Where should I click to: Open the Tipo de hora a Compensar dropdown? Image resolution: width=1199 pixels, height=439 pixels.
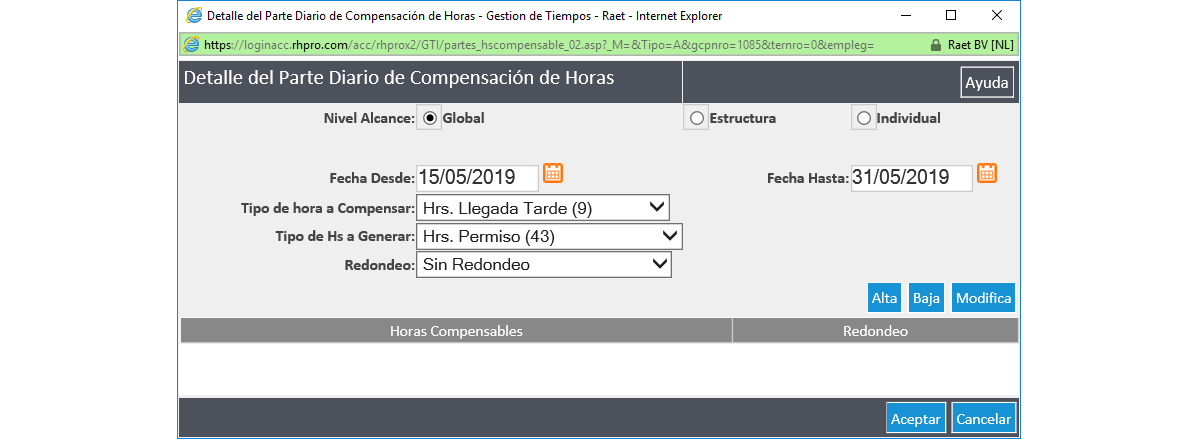[x=543, y=207]
